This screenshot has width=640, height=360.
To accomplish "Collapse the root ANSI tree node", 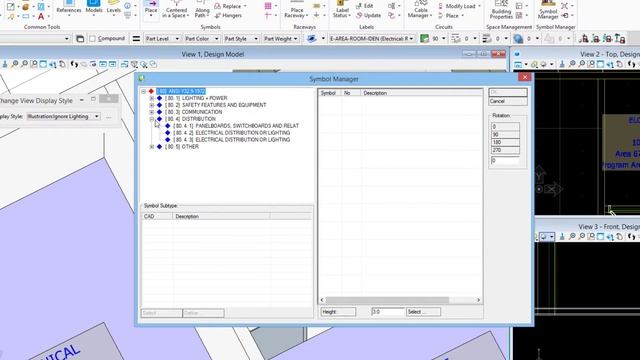I will point(144,91).
